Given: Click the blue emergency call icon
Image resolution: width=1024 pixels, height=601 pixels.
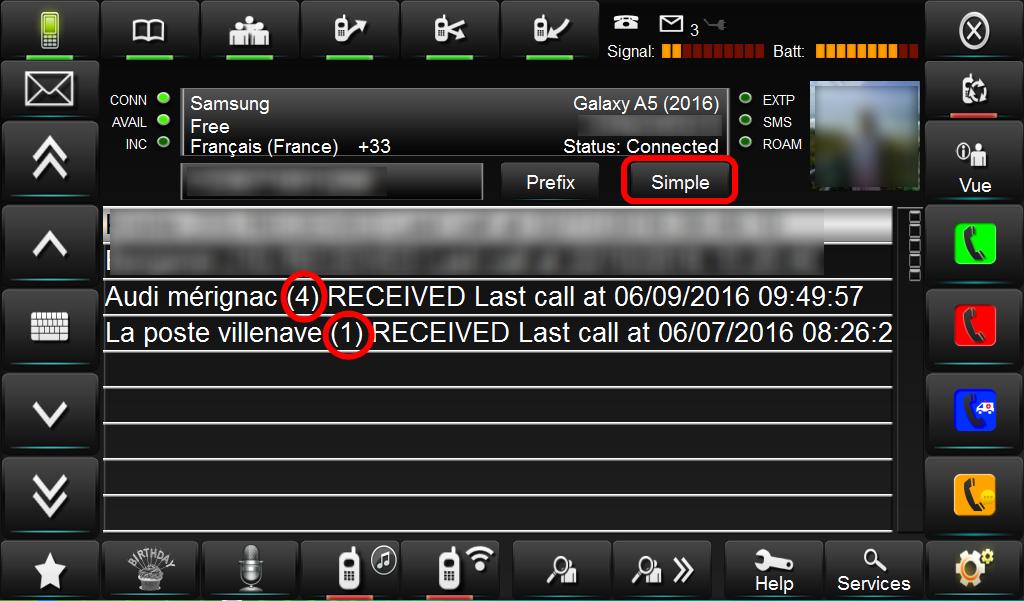Looking at the screenshot, I should (x=974, y=410).
